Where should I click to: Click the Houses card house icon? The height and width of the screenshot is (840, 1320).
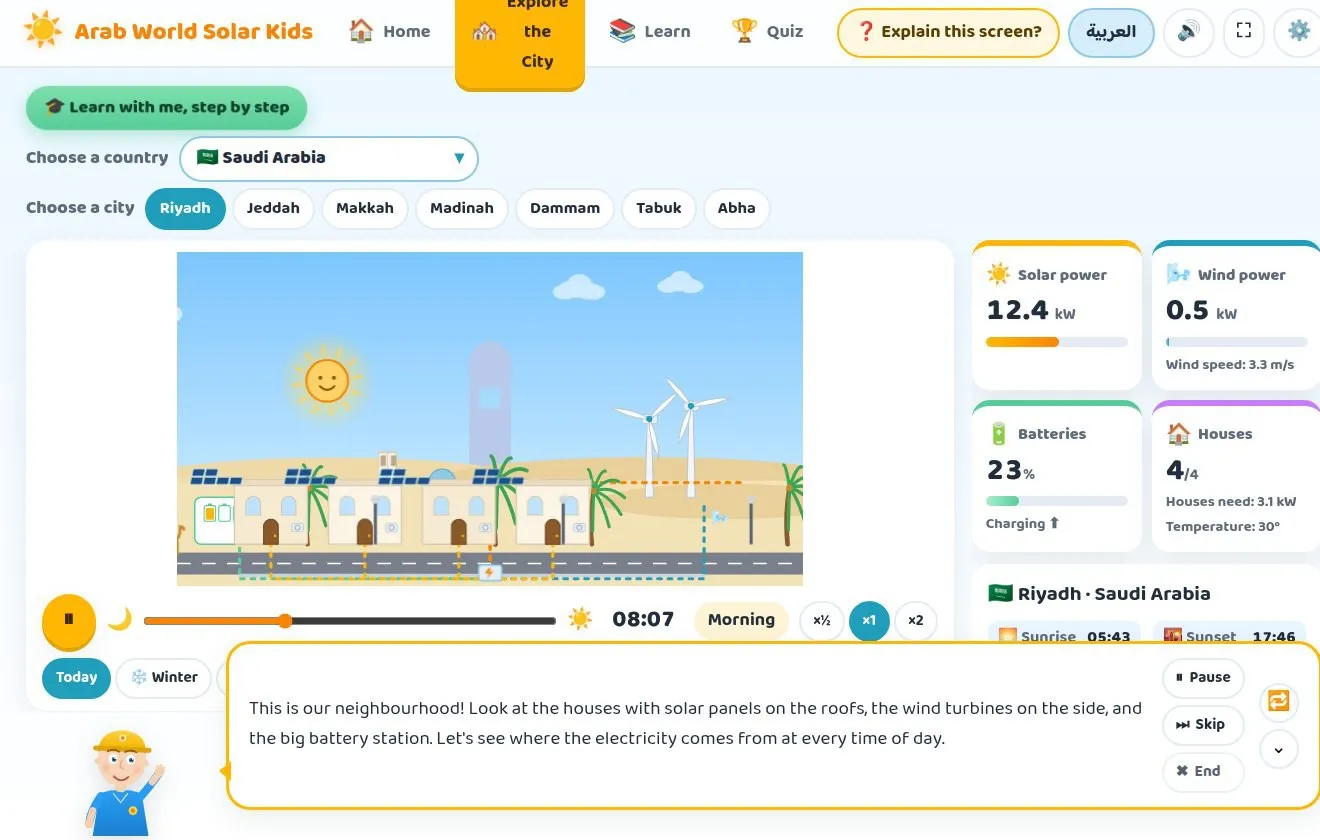[1179, 434]
